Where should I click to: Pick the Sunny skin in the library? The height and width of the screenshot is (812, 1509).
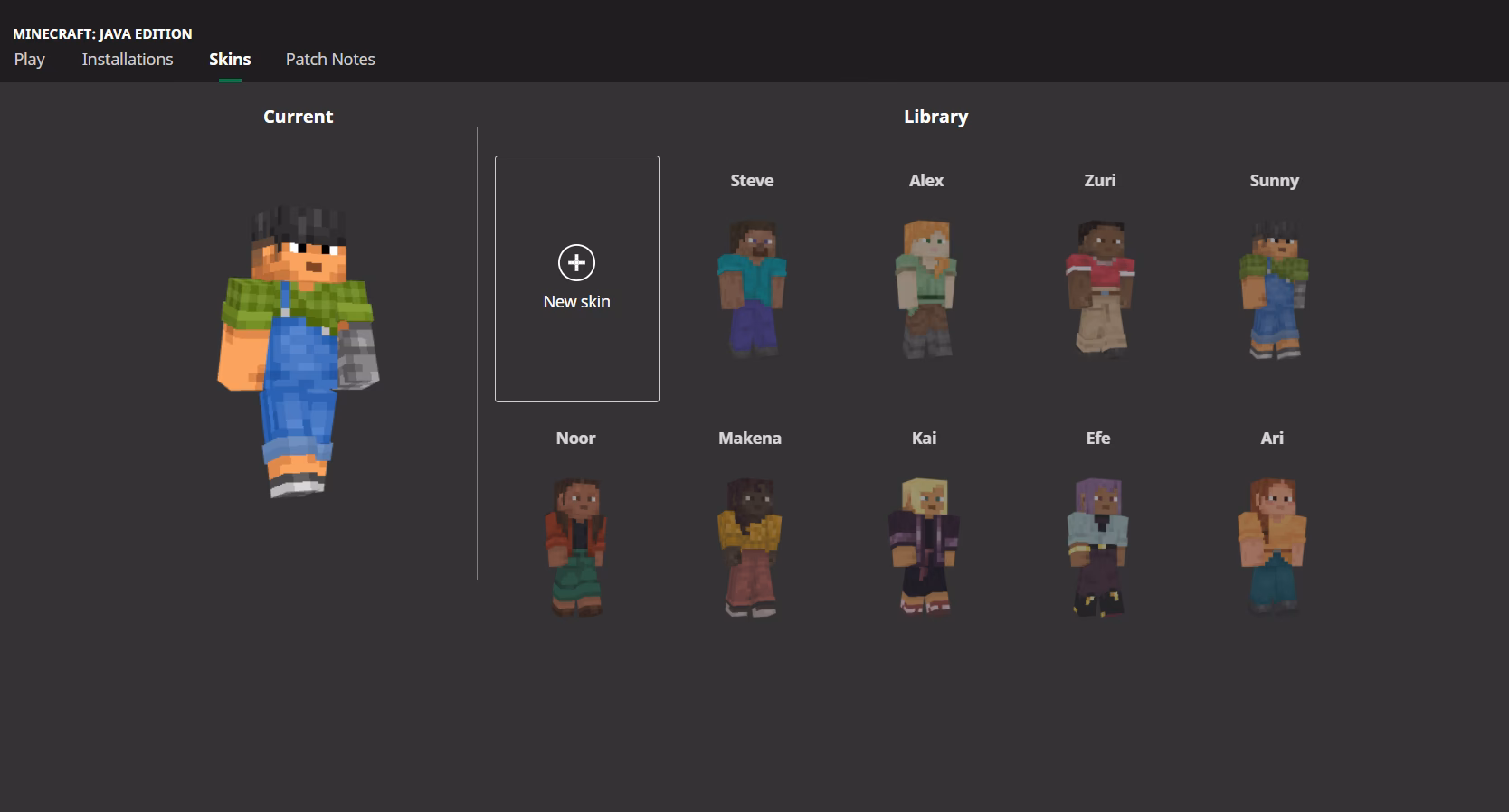tap(1274, 288)
